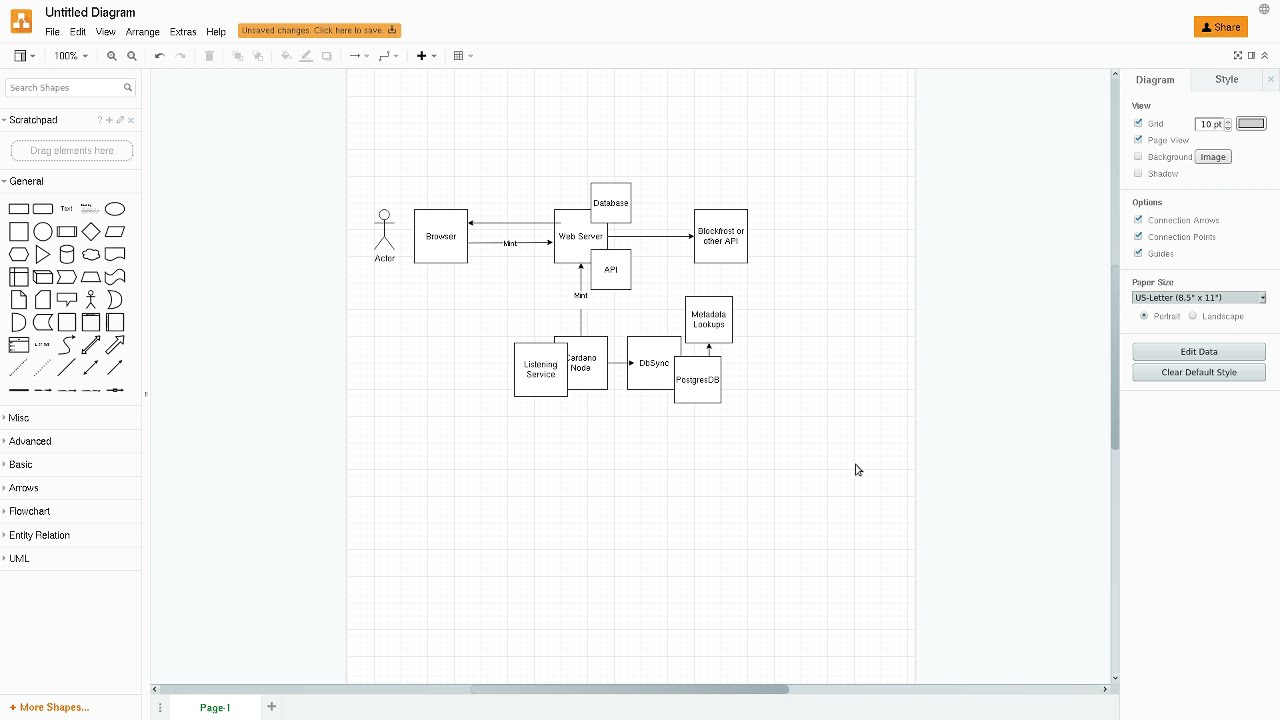Screen dimensions: 1280x720
Task: Open the view panels dropdown in toolbar
Action: click(x=25, y=56)
